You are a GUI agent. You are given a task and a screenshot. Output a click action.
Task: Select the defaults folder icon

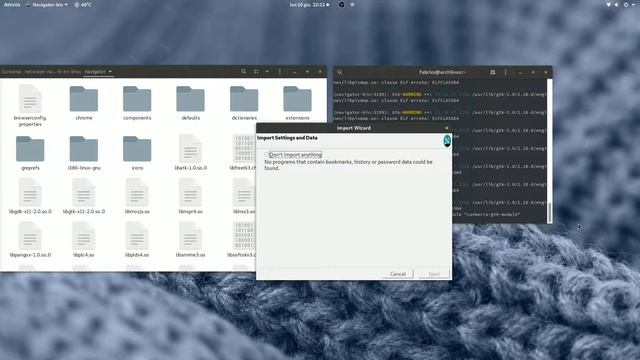[191, 98]
